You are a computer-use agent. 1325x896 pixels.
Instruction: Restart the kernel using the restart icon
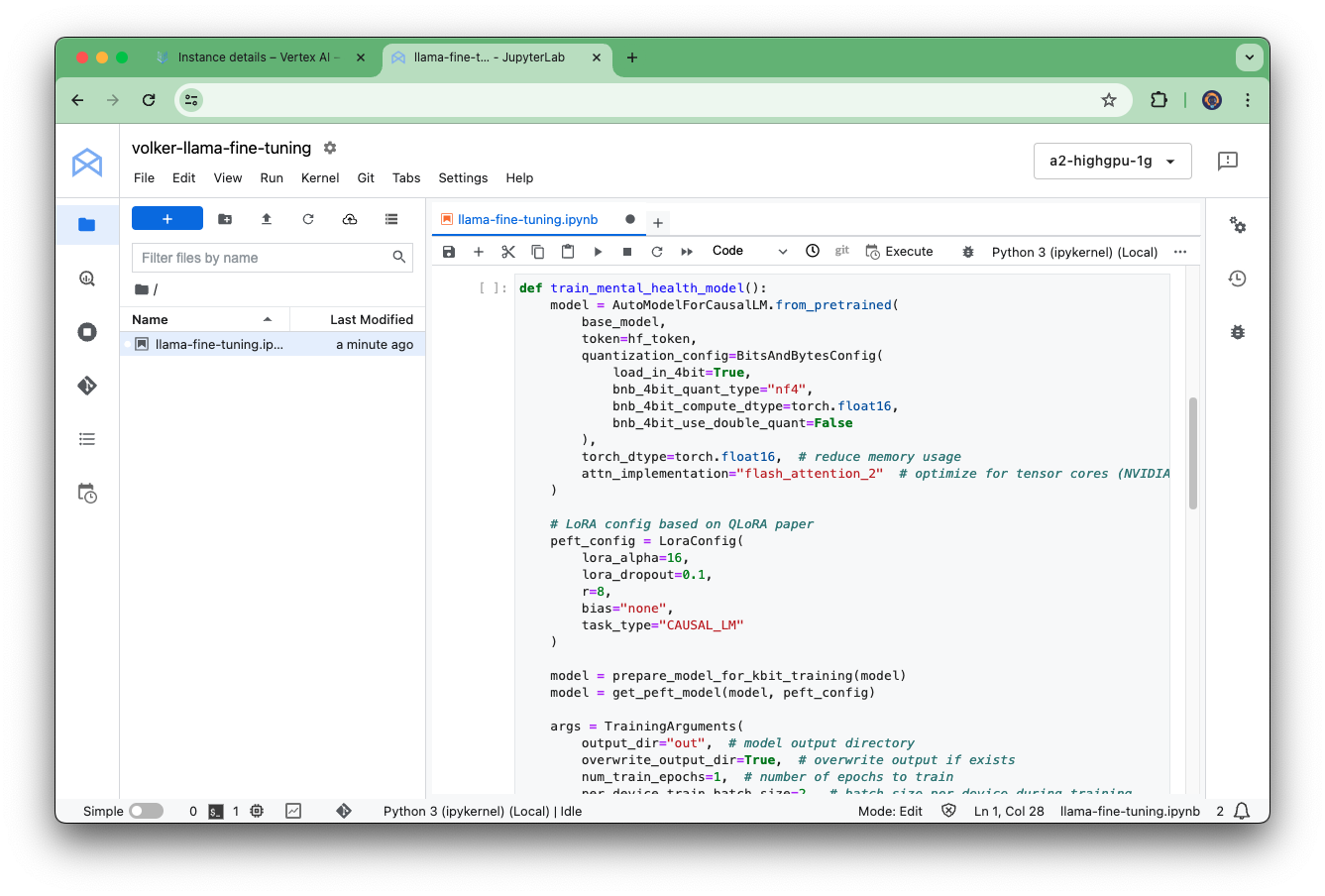656,252
